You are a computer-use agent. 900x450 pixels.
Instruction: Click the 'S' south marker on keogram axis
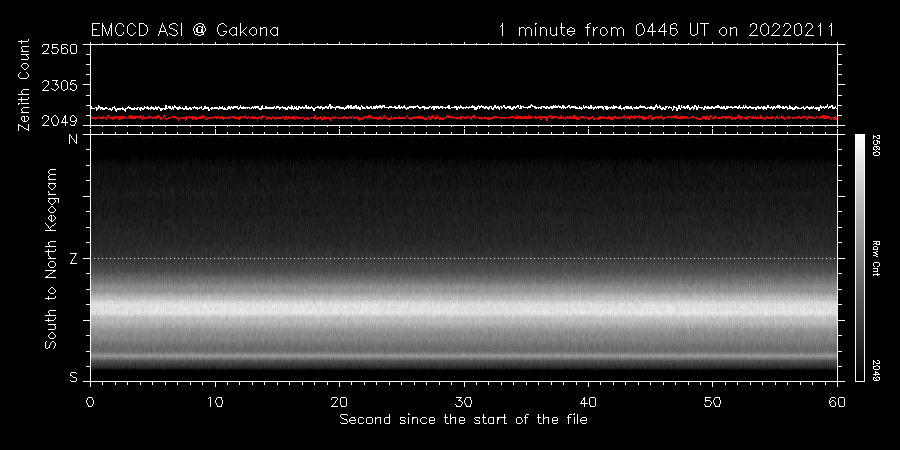(73, 377)
